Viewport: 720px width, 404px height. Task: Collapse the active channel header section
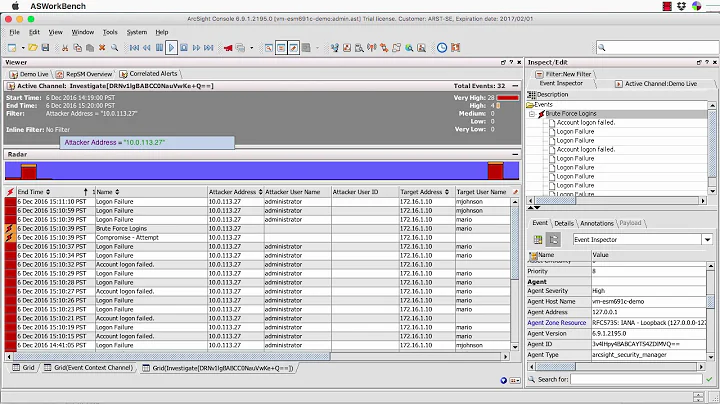(515, 86)
